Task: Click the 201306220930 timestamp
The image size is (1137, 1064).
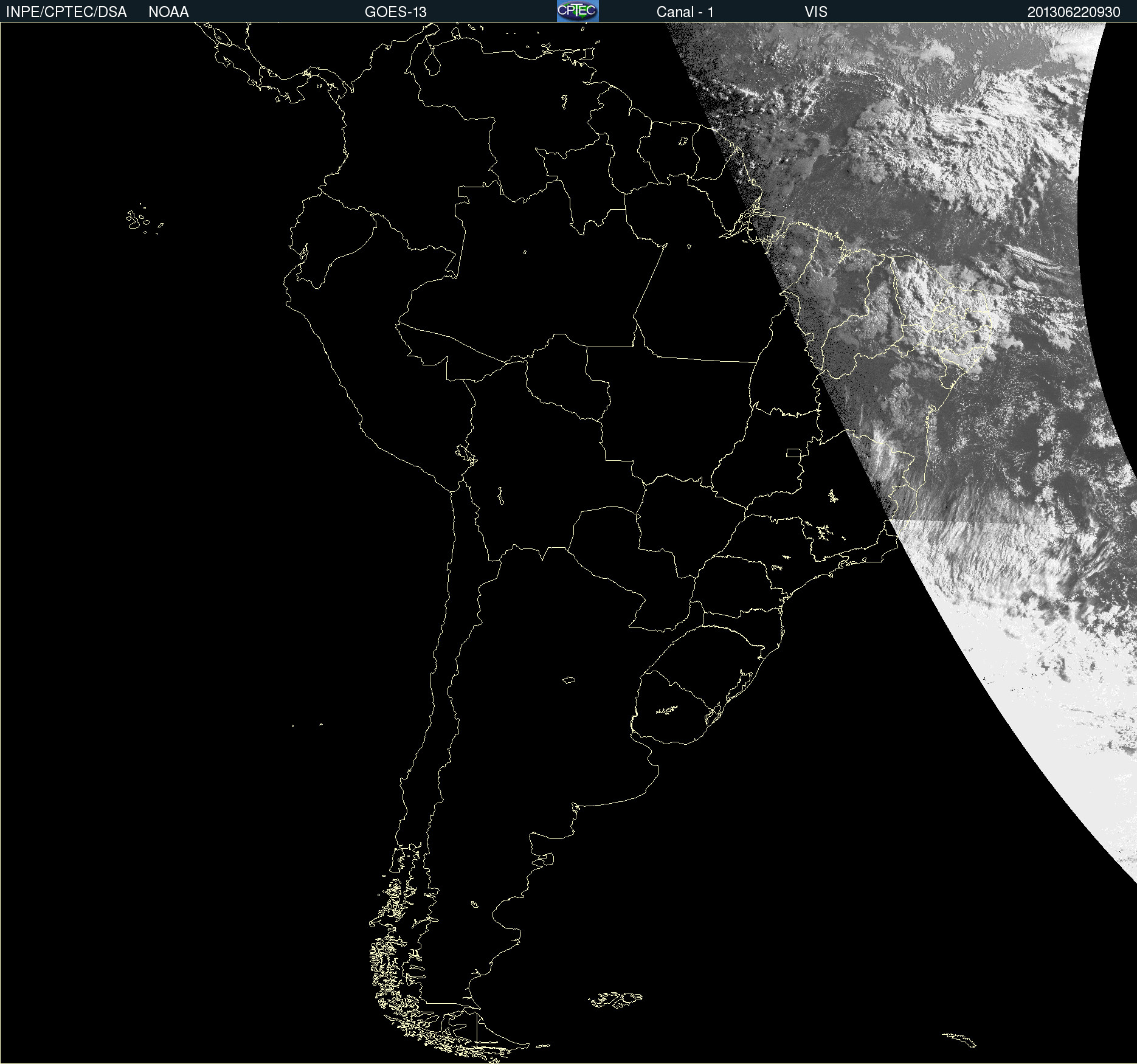Action: pyautogui.click(x=1073, y=12)
